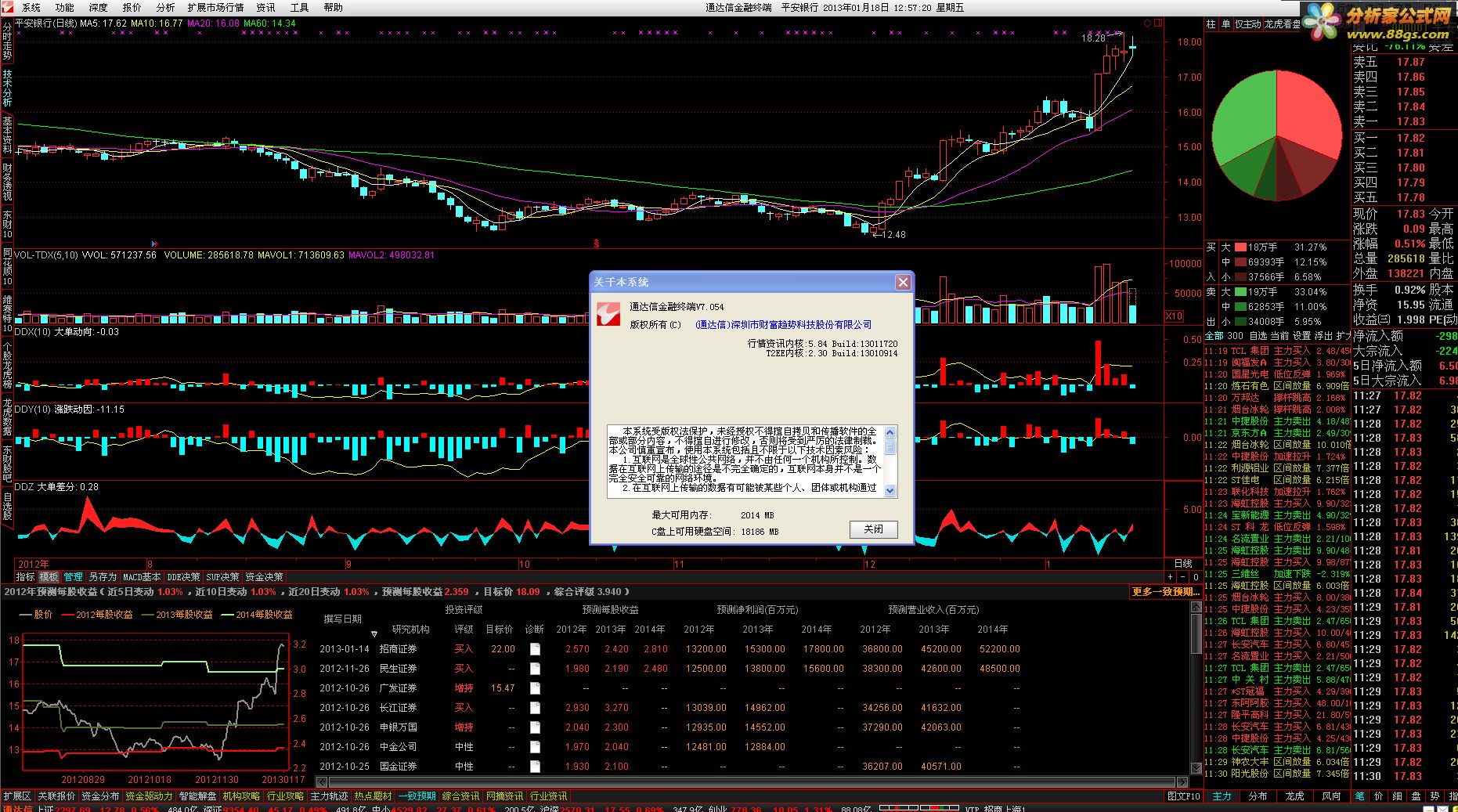
Task: Open report document for 申银万国 row
Action: (x=535, y=727)
